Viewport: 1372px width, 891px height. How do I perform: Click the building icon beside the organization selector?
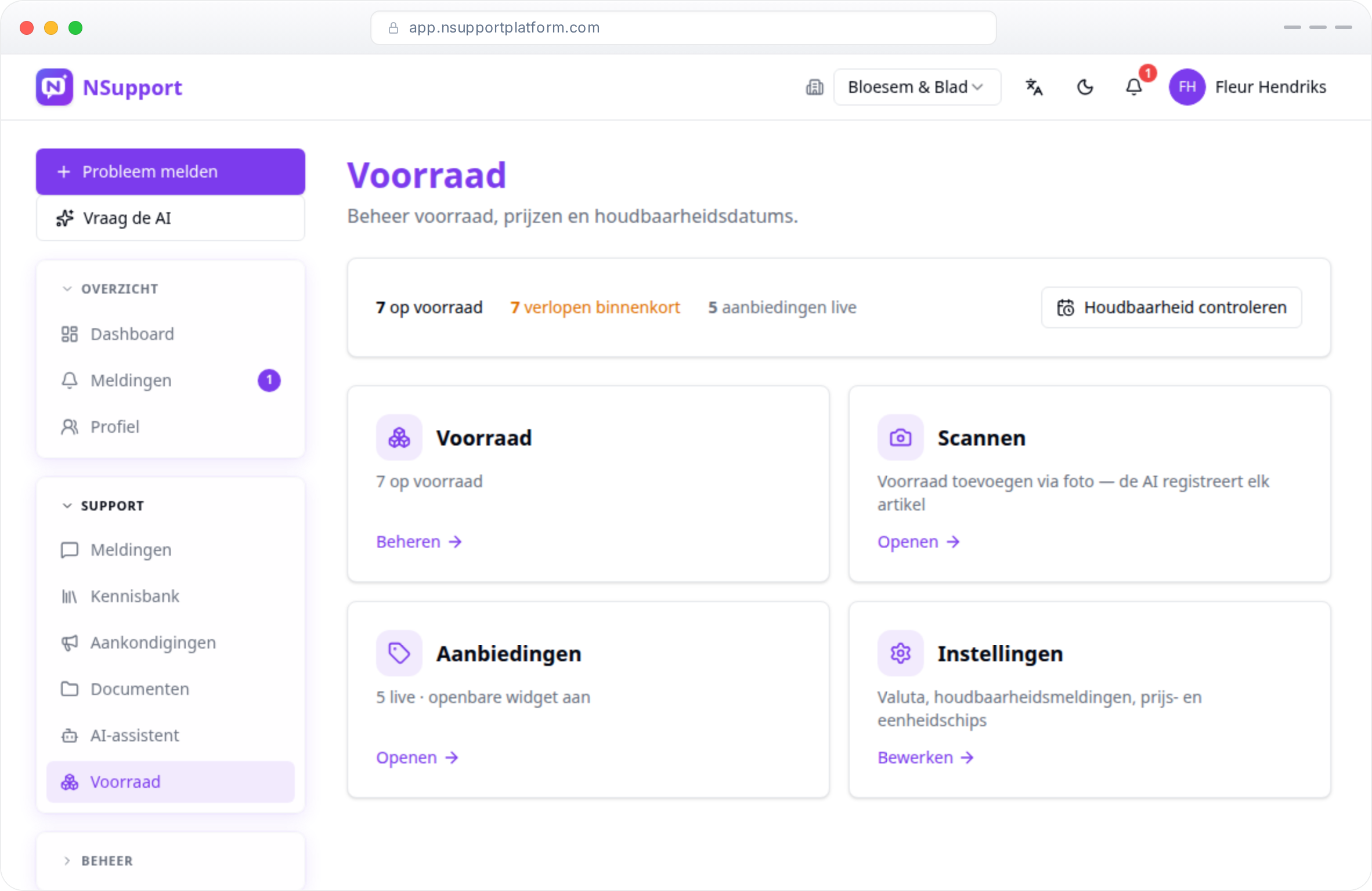tap(814, 87)
